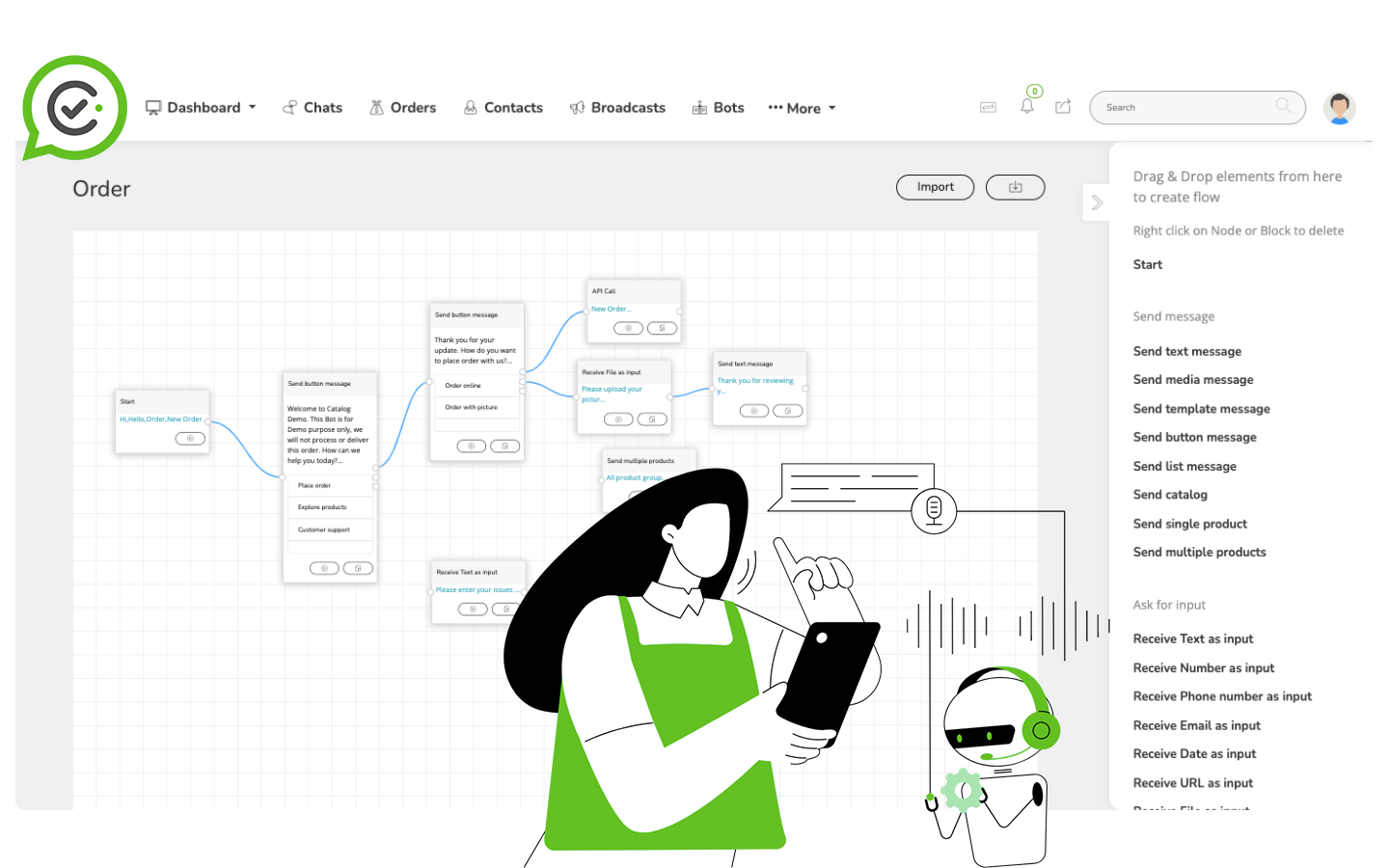Click the Import button

[x=935, y=187]
